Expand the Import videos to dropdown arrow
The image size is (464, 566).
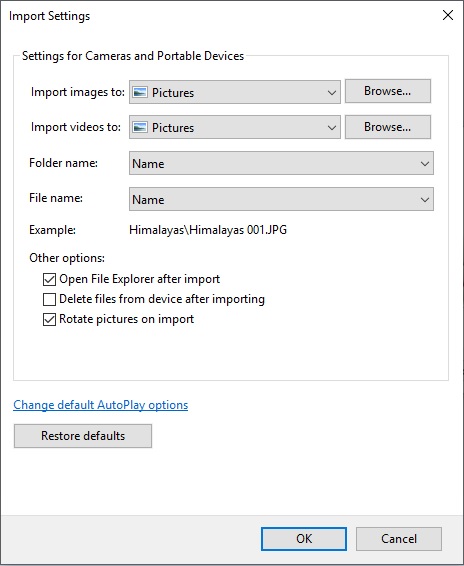tap(332, 127)
